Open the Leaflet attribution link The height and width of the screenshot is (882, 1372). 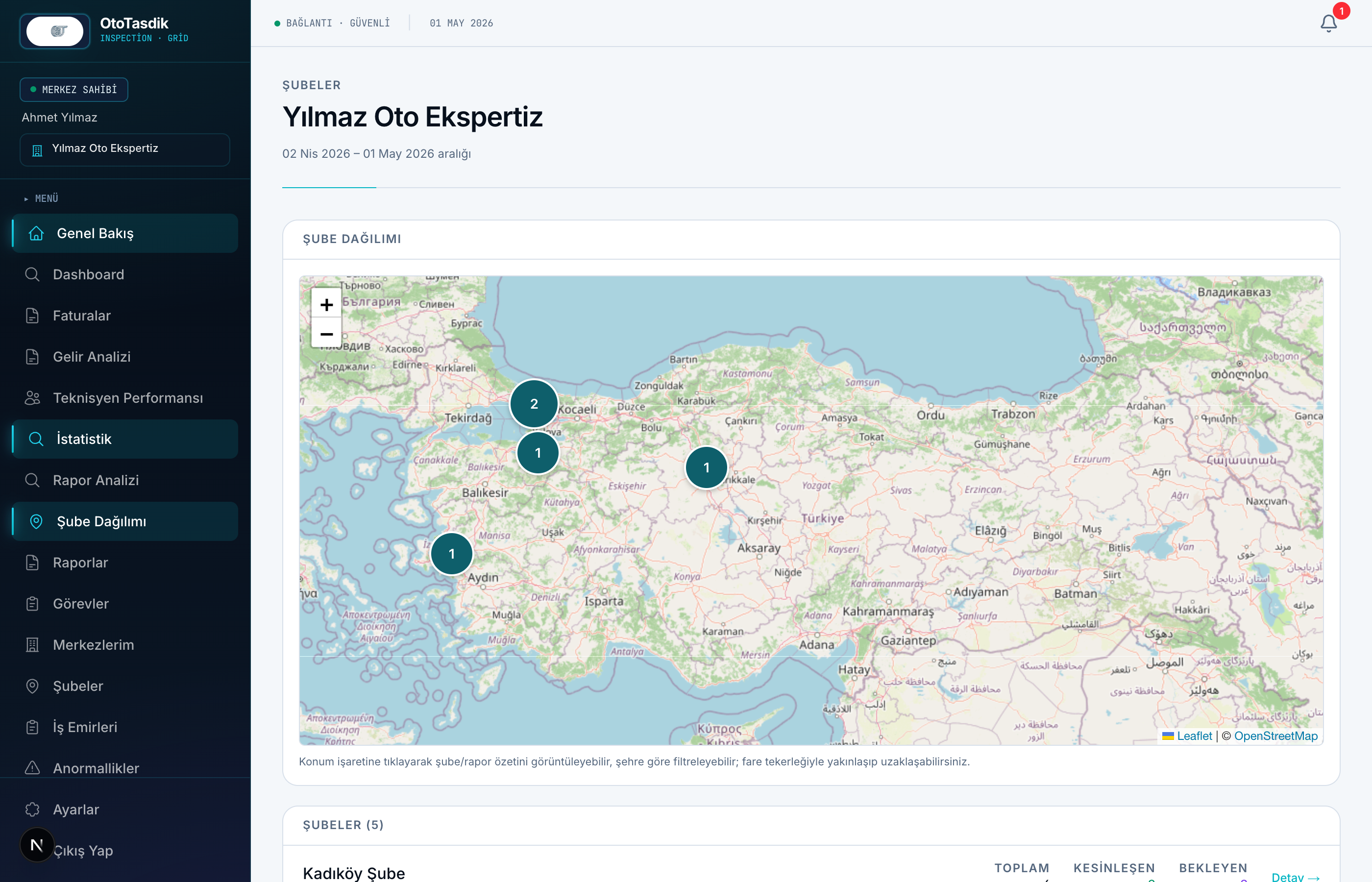(x=1188, y=736)
